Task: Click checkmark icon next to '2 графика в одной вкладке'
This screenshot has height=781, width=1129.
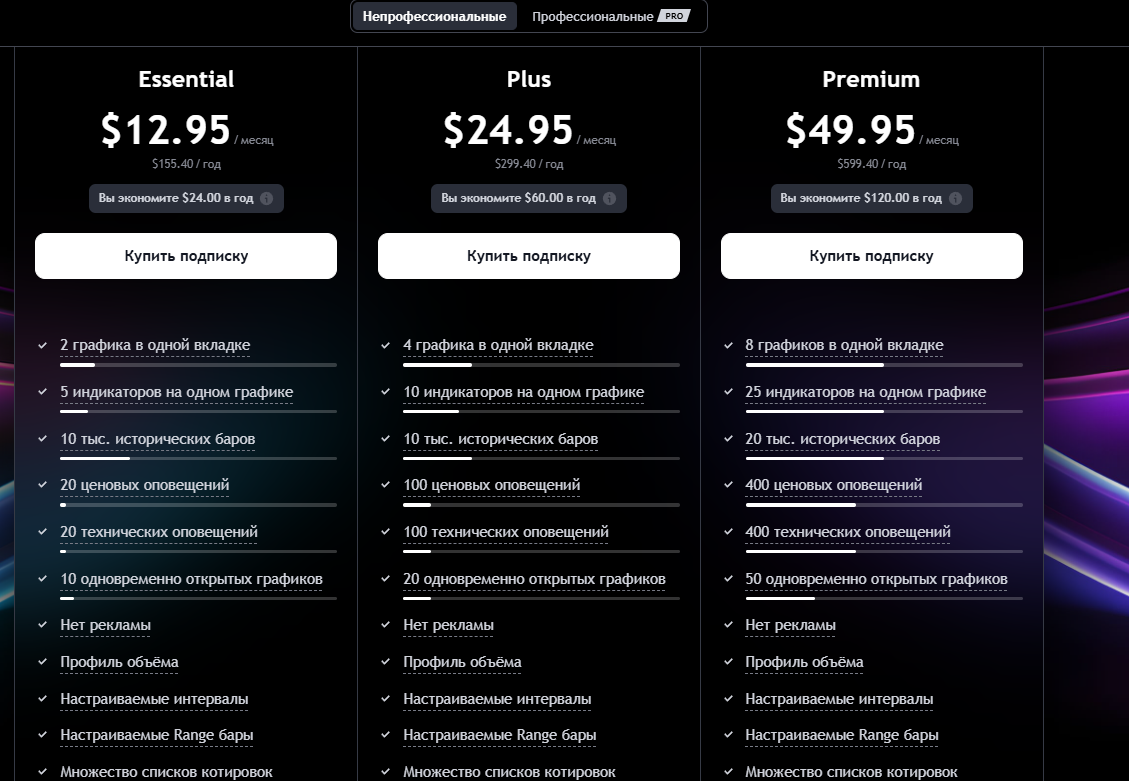Action: (x=43, y=345)
